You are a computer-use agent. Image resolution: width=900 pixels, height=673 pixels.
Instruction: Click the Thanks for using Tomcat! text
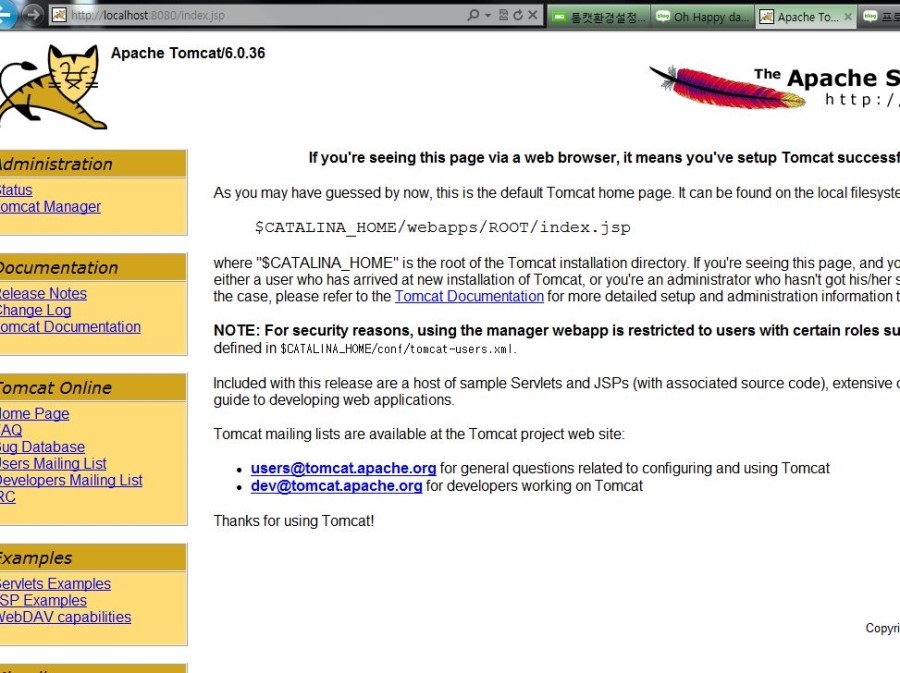[294, 521]
